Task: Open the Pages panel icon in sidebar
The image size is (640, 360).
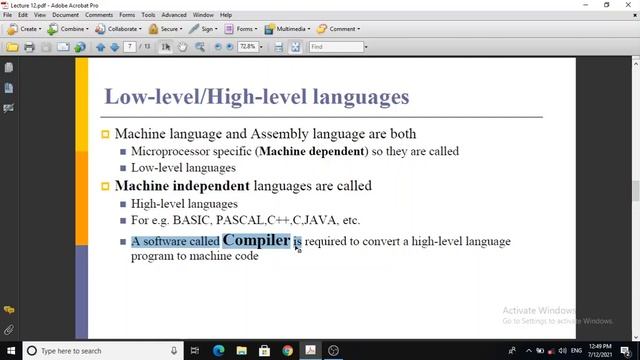Action: (9, 67)
